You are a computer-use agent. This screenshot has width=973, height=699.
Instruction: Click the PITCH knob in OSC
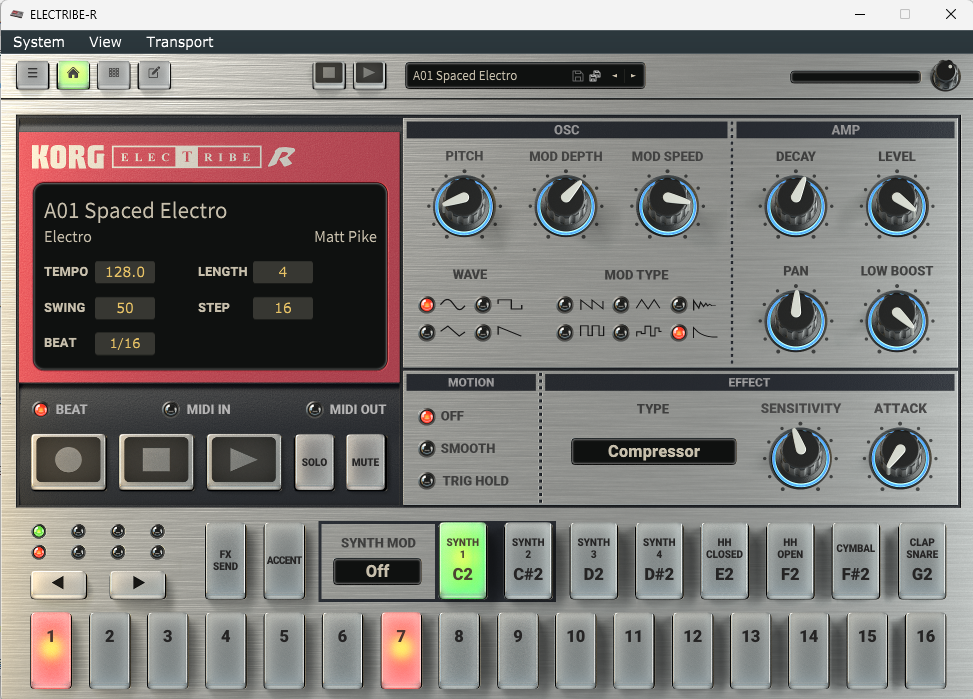click(464, 205)
